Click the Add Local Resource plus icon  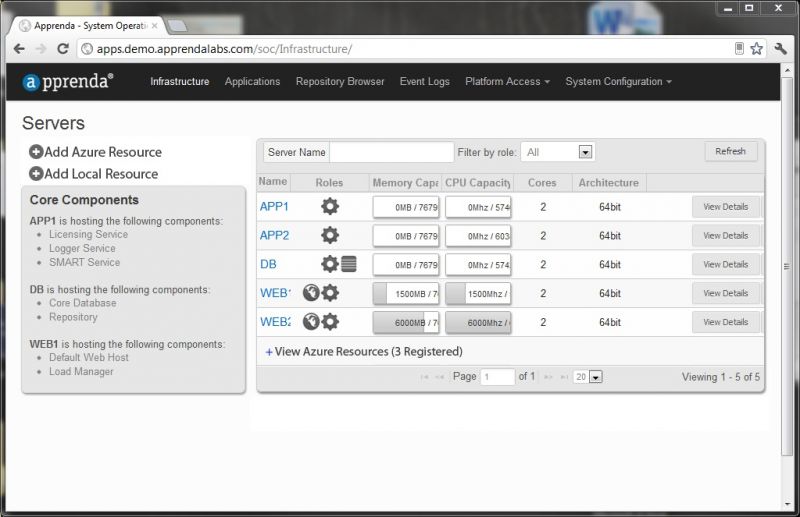coord(36,174)
